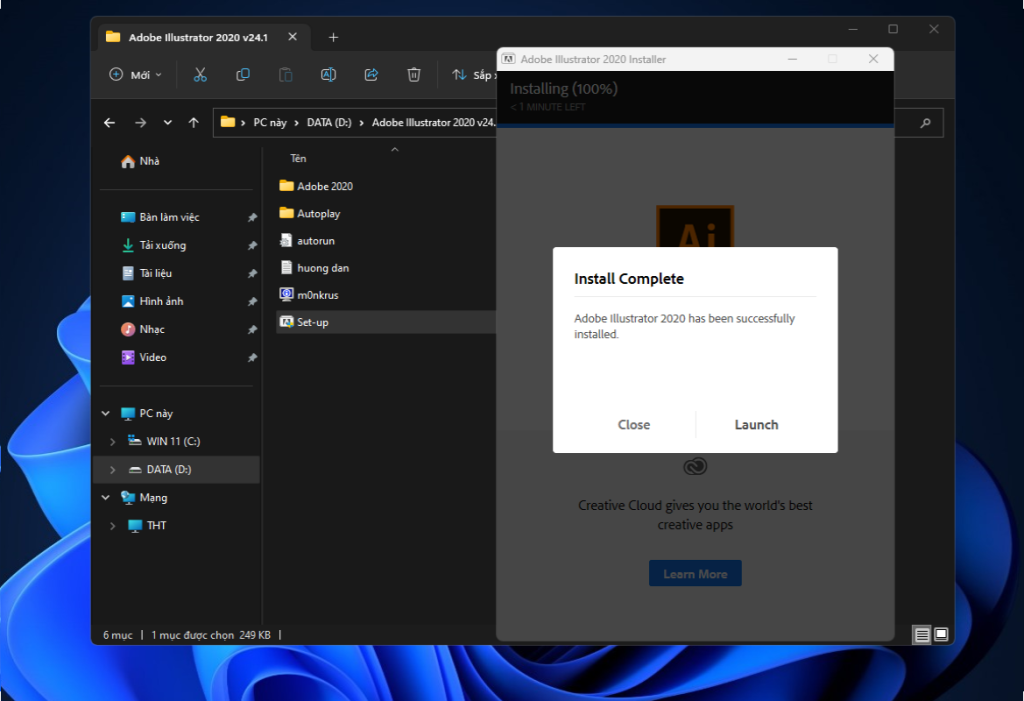1024x701 pixels.
Task: Open Bàn làm việc in sidebar
Action: point(160,217)
